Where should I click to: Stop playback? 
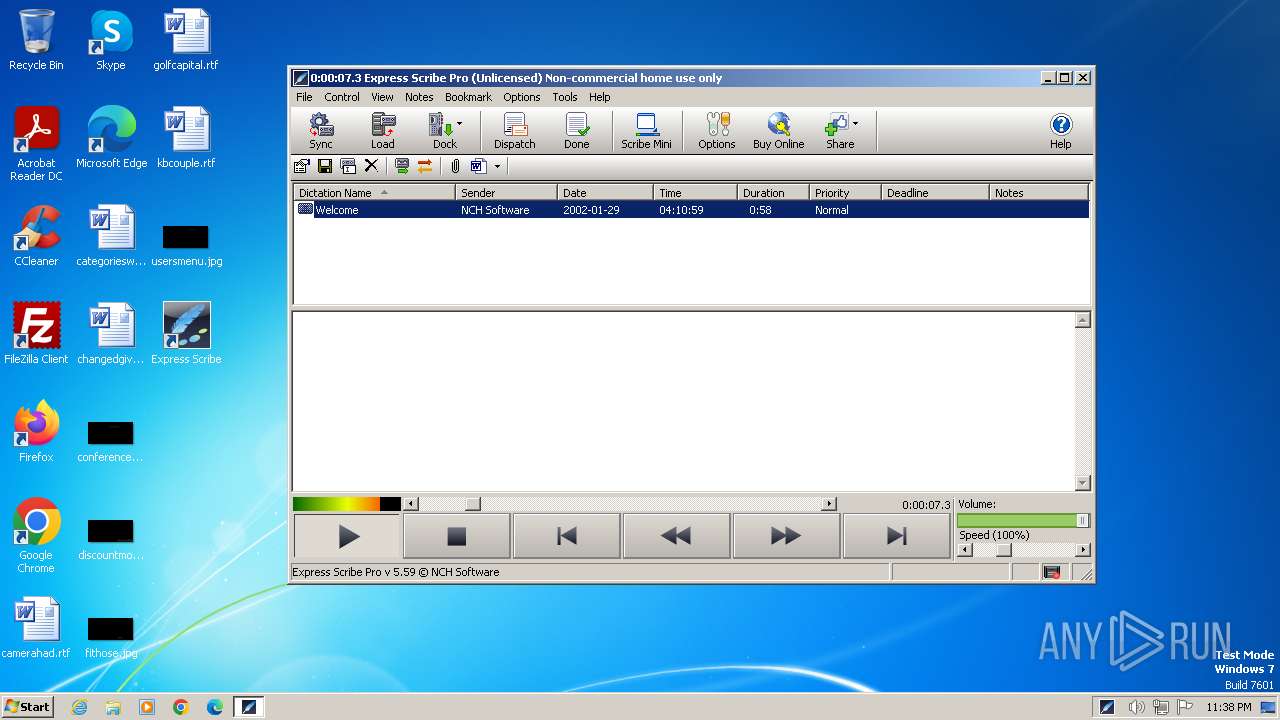(456, 537)
